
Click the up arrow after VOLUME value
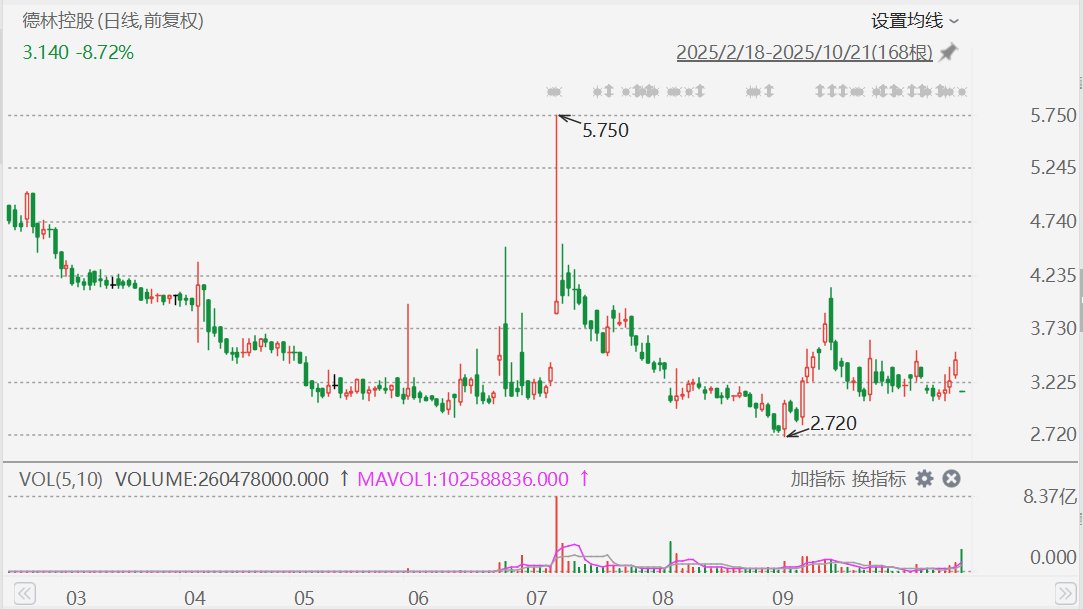click(343, 478)
